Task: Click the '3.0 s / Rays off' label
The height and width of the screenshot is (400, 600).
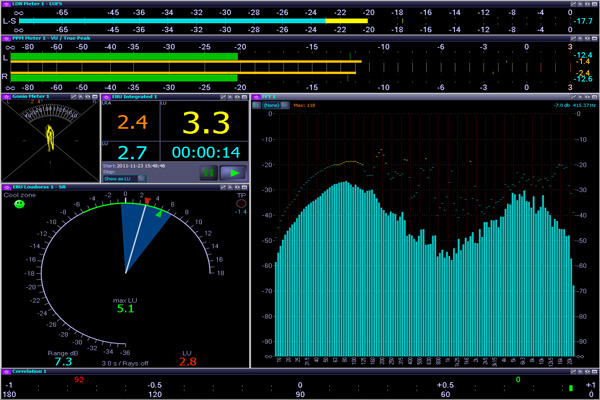Action: click(x=125, y=363)
